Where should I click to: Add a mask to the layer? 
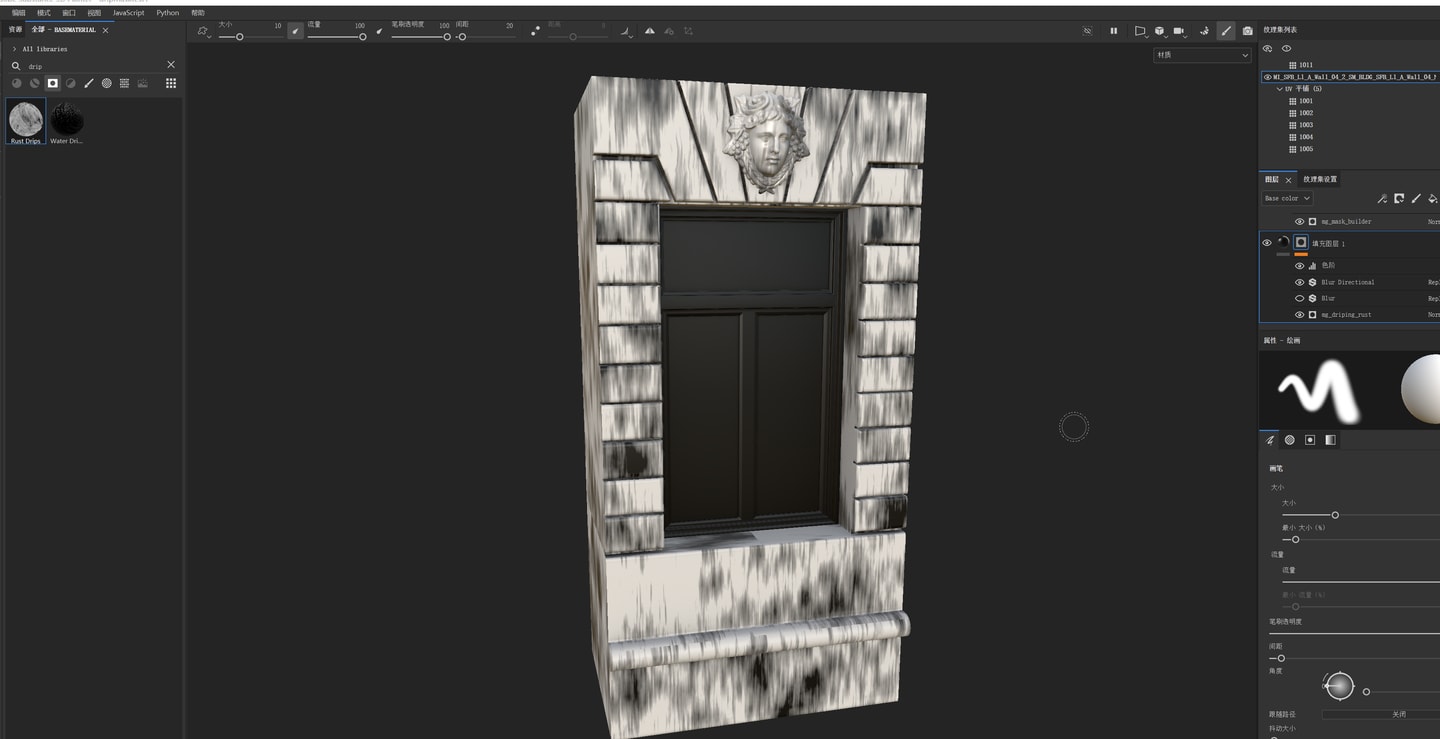[x=1399, y=199]
